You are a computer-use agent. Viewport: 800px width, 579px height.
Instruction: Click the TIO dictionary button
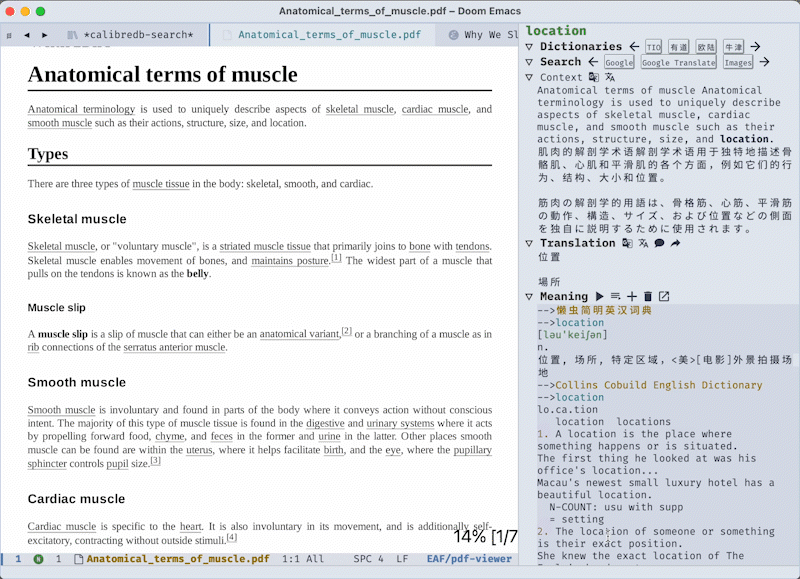(x=653, y=47)
